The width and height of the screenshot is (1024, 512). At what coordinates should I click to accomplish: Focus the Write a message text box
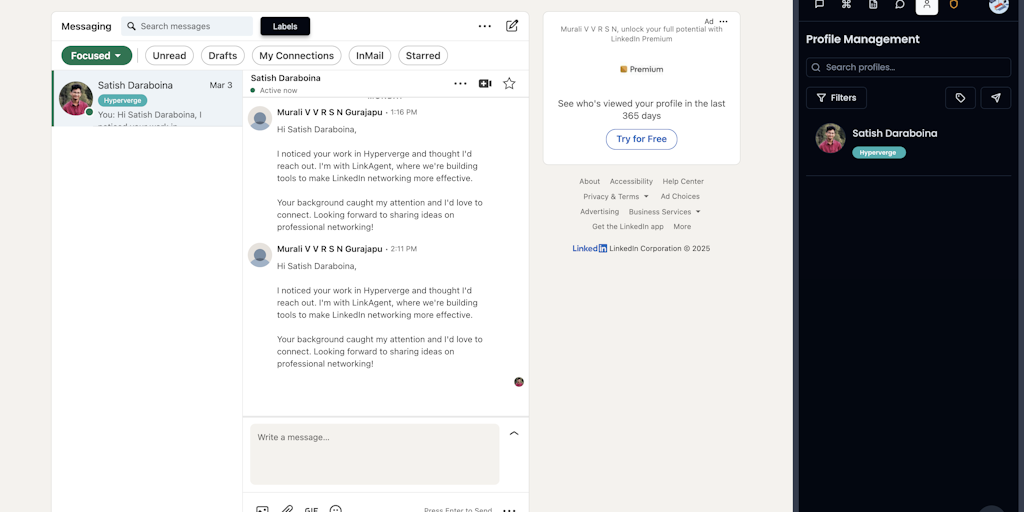coord(375,454)
